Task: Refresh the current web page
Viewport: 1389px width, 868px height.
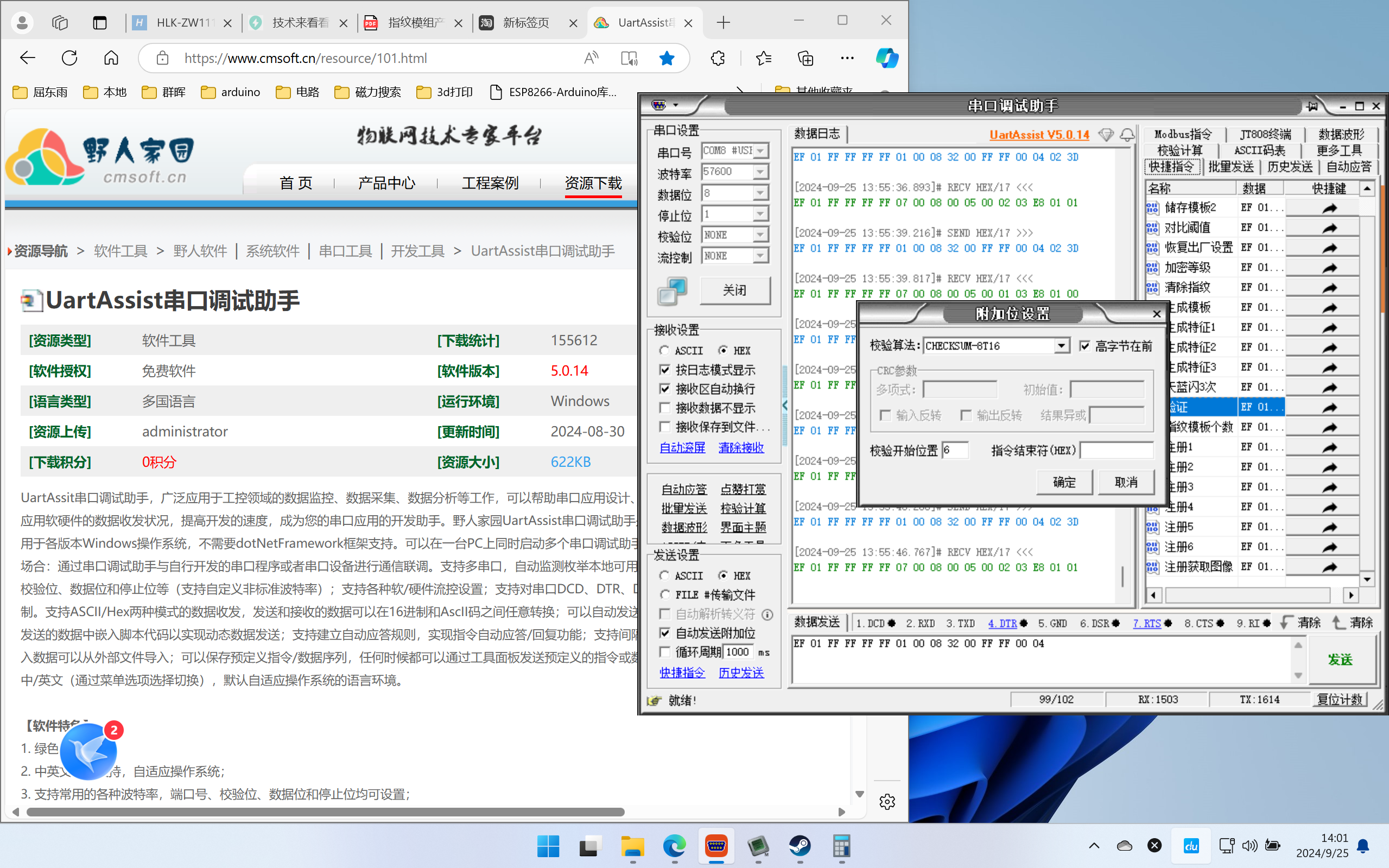Action: (69, 58)
